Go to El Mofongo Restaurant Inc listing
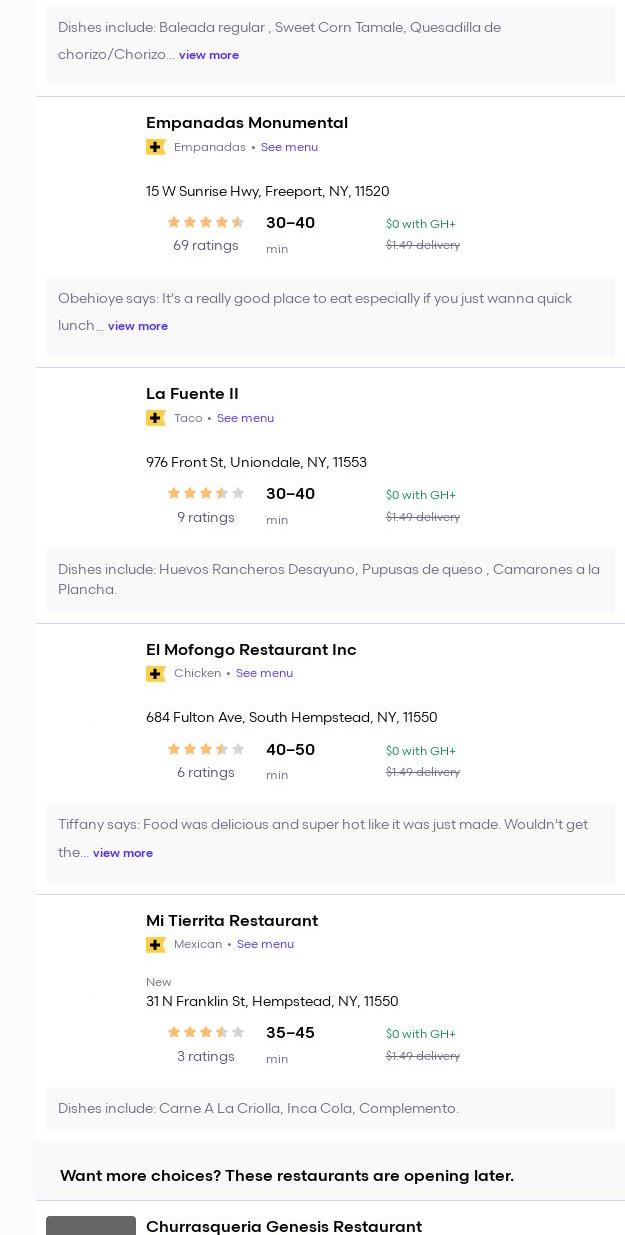This screenshot has width=625, height=1235. 251,650
